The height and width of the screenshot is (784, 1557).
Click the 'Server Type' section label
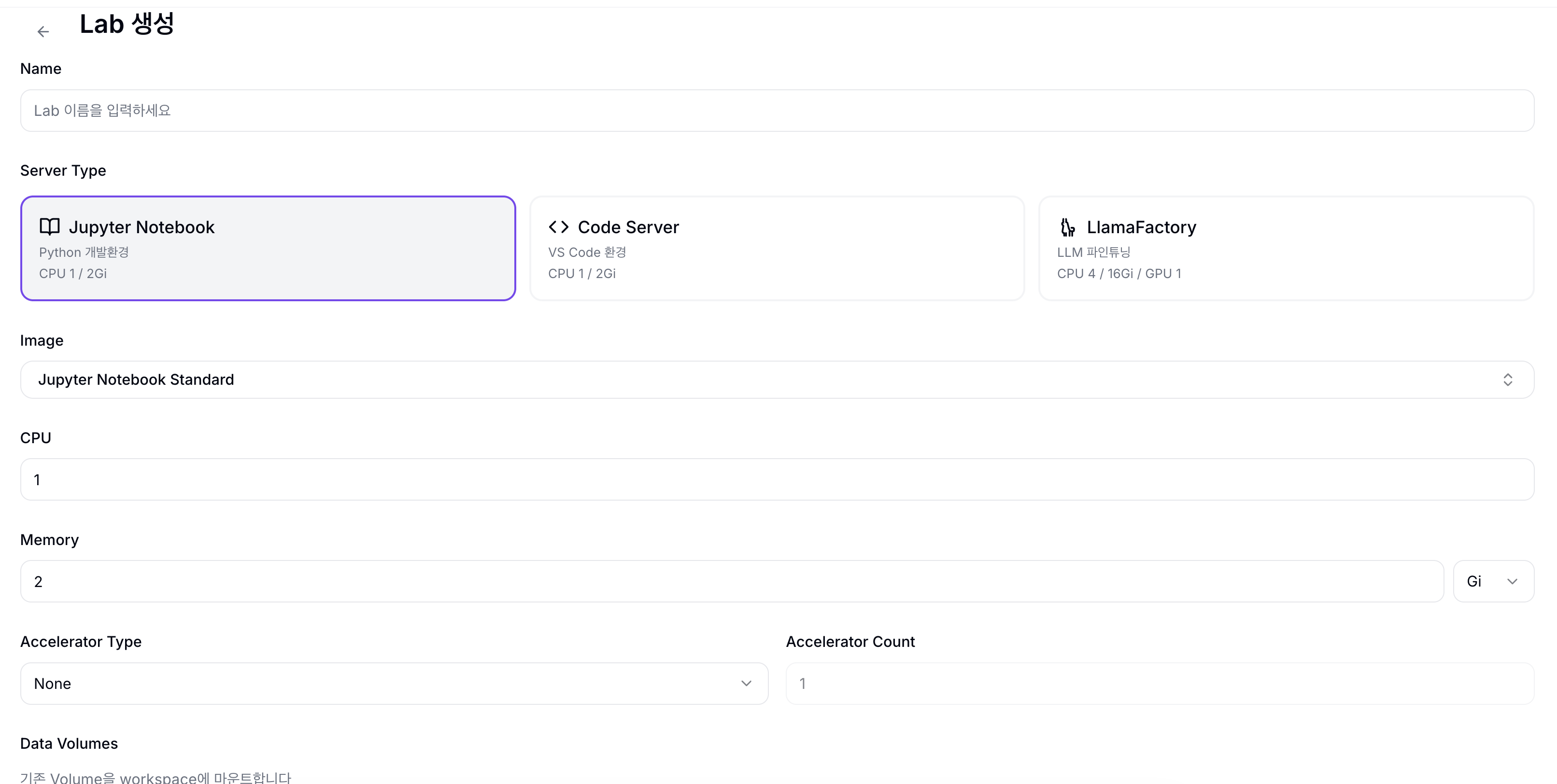tap(63, 170)
